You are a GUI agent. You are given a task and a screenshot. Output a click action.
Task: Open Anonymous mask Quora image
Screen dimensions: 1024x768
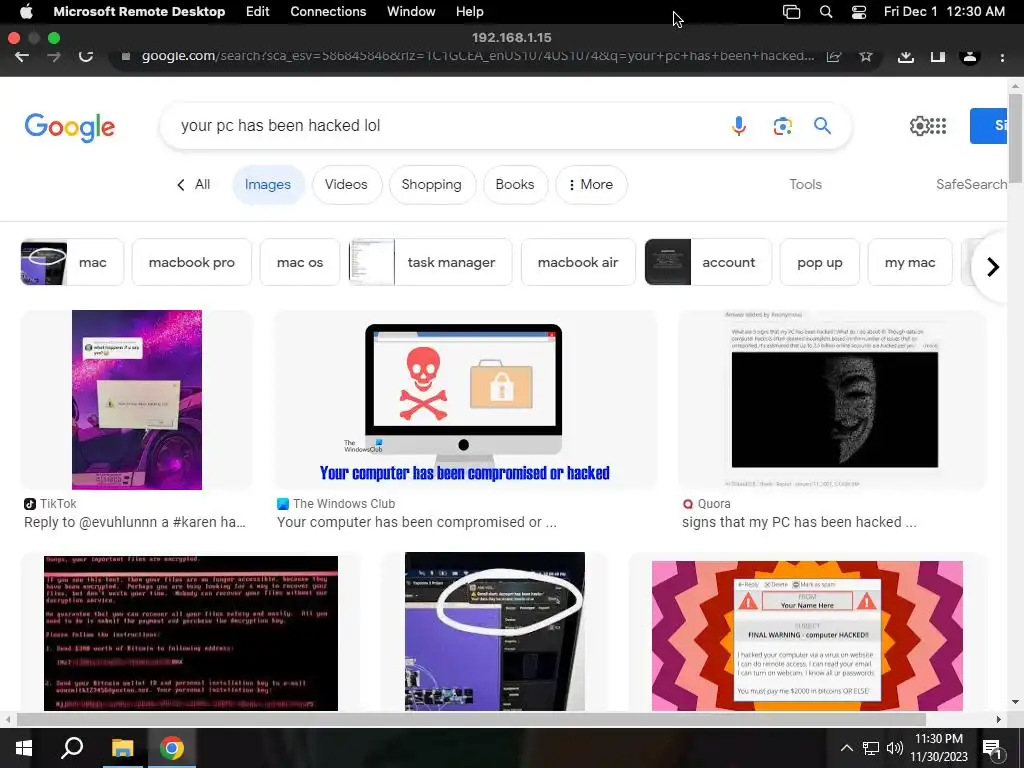[x=832, y=400]
